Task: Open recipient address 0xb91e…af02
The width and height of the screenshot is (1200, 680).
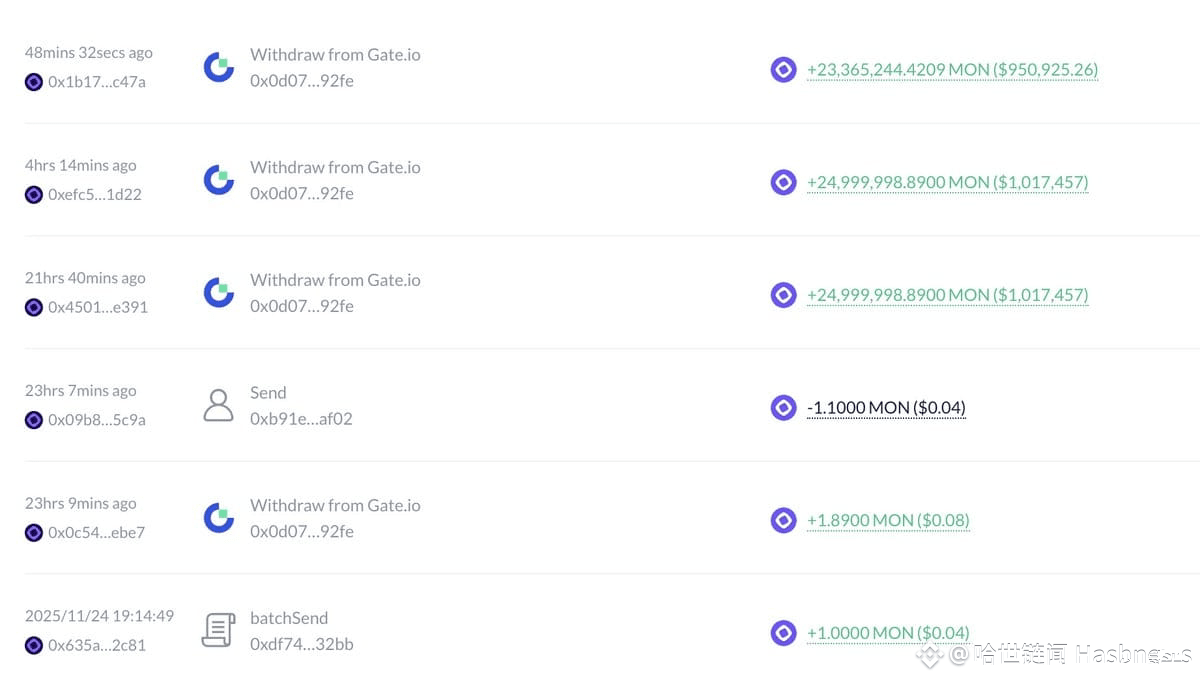Action: pyautogui.click(x=301, y=419)
